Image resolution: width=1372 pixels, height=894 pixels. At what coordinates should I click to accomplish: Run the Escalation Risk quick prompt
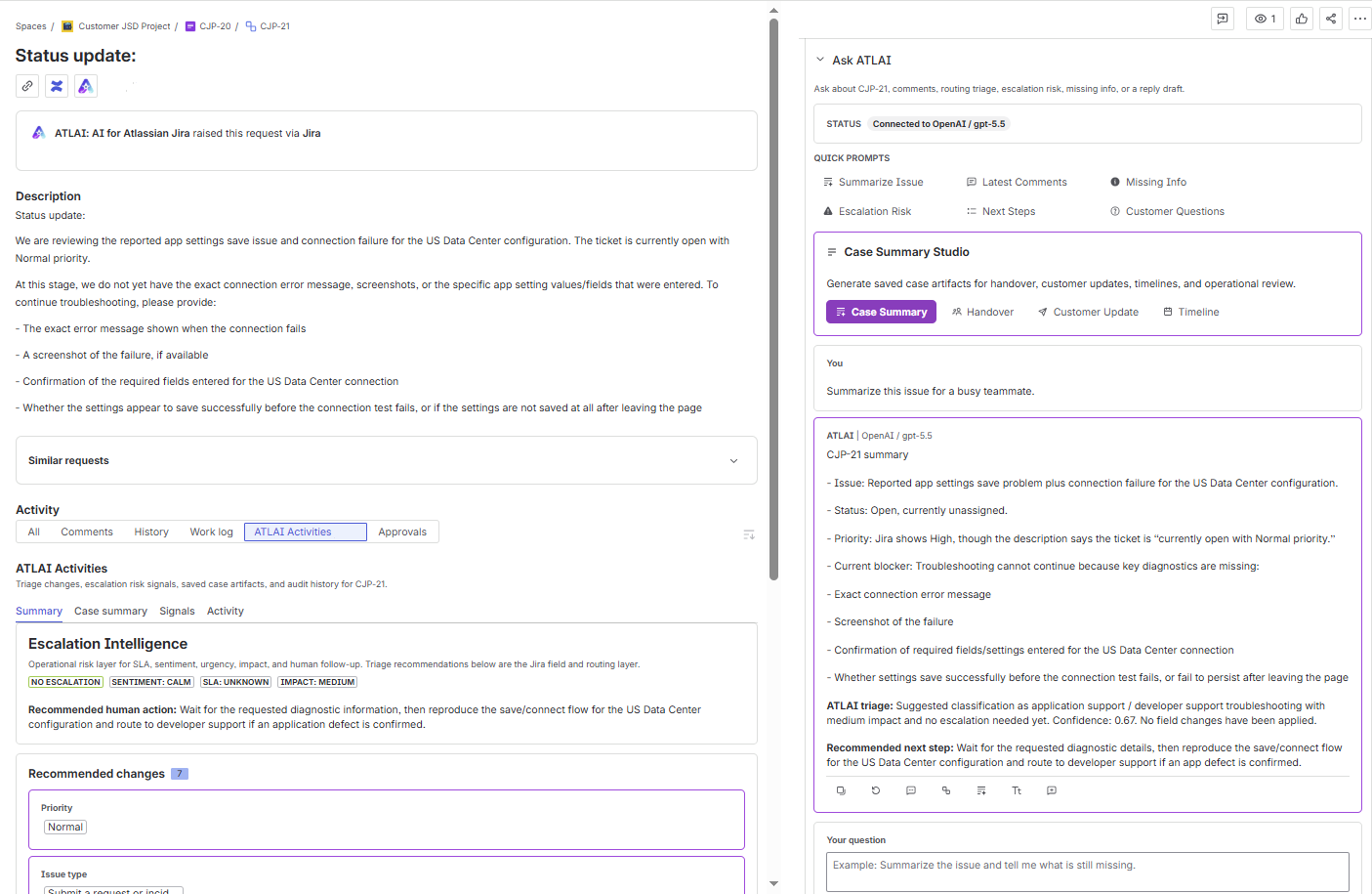pyautogui.click(x=867, y=211)
